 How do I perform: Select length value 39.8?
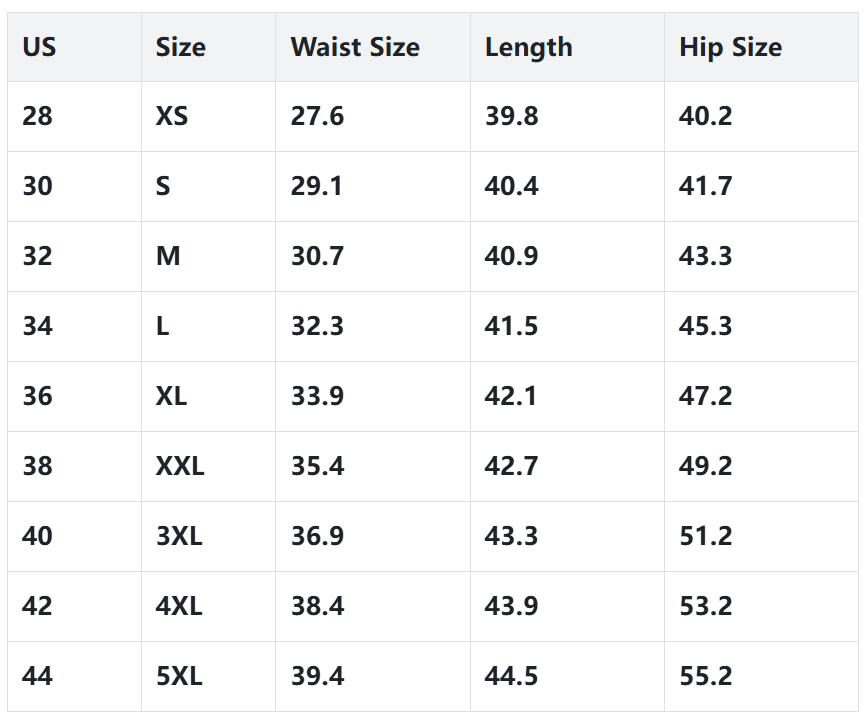point(511,117)
